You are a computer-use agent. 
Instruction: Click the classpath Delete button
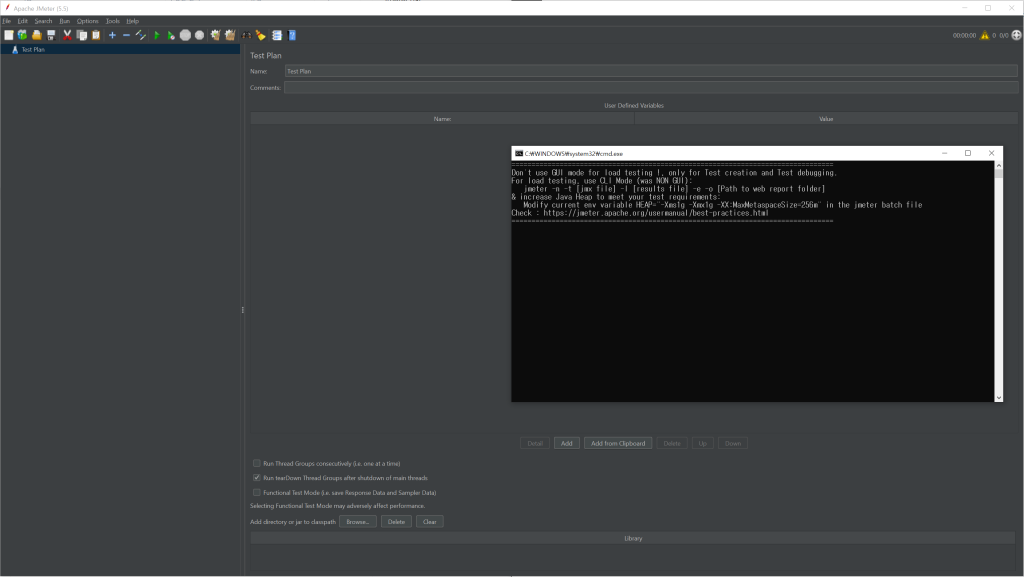coord(396,522)
